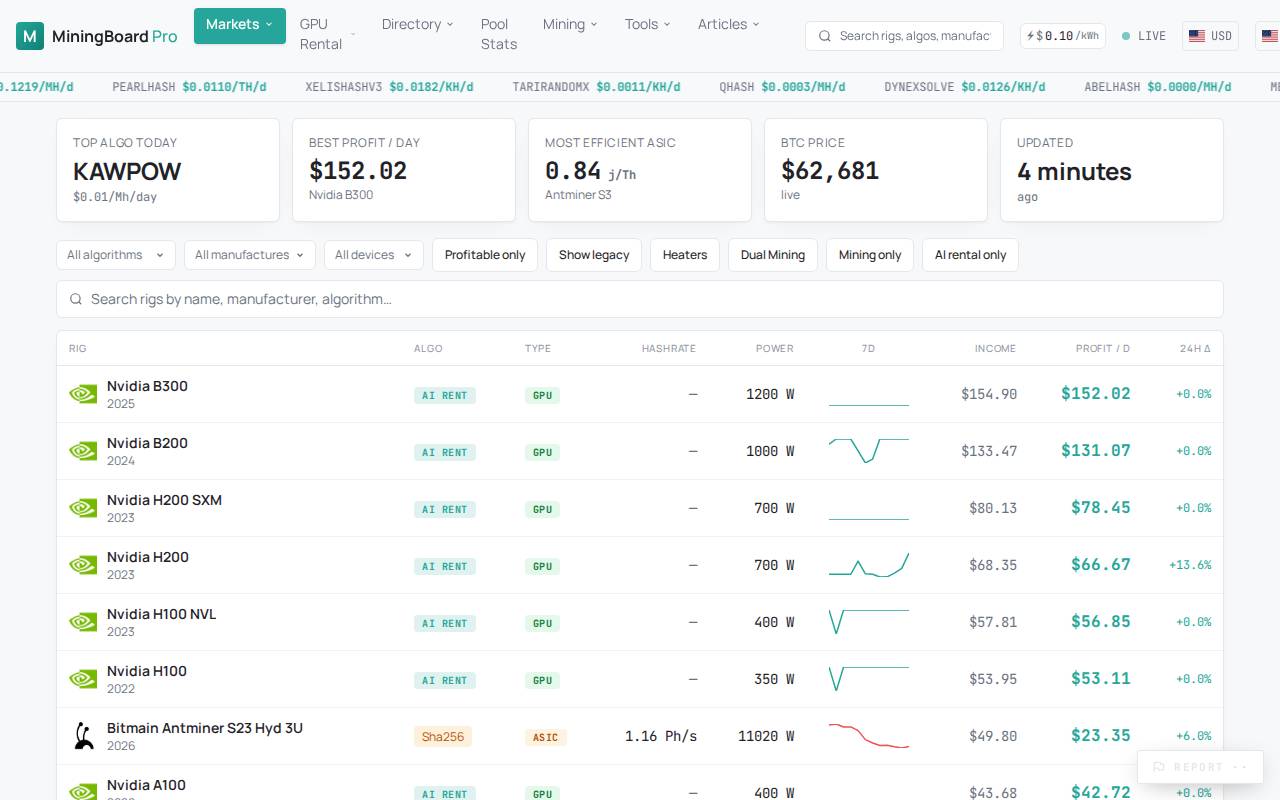Toggle the Mining only filter
The width and height of the screenshot is (1280, 800).
[870, 255]
